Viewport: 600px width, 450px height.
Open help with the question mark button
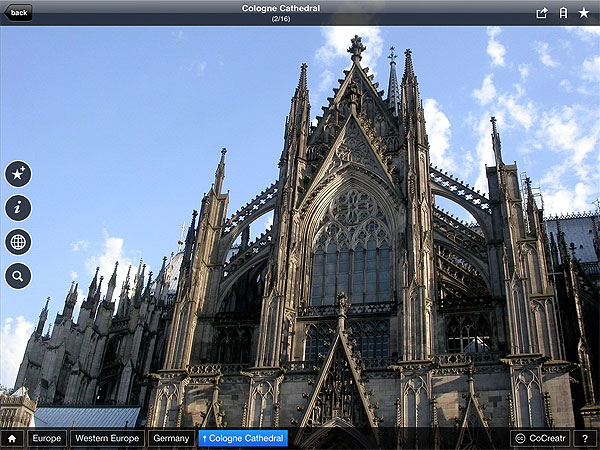585,438
